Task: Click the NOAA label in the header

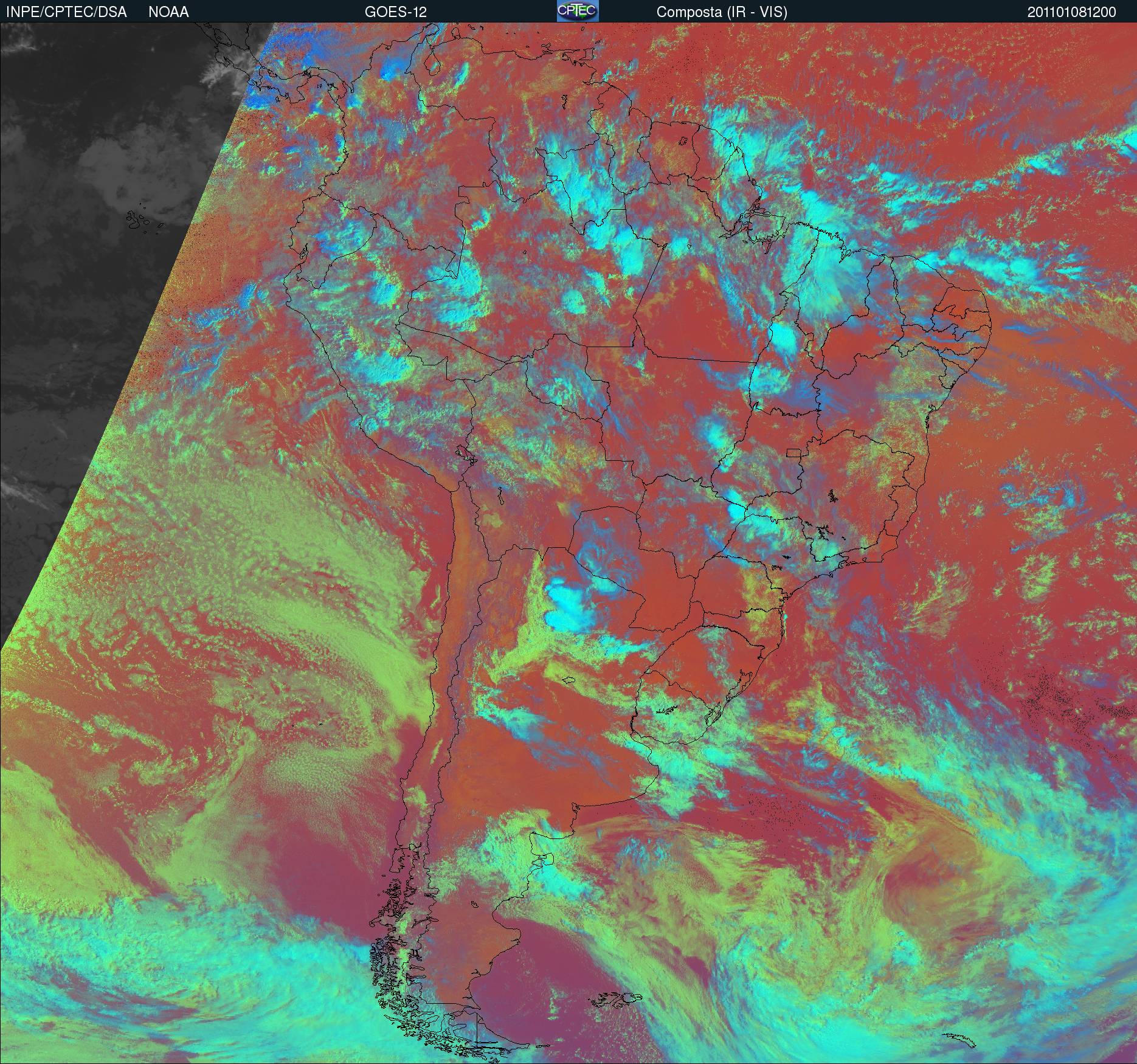Action: pyautogui.click(x=168, y=12)
